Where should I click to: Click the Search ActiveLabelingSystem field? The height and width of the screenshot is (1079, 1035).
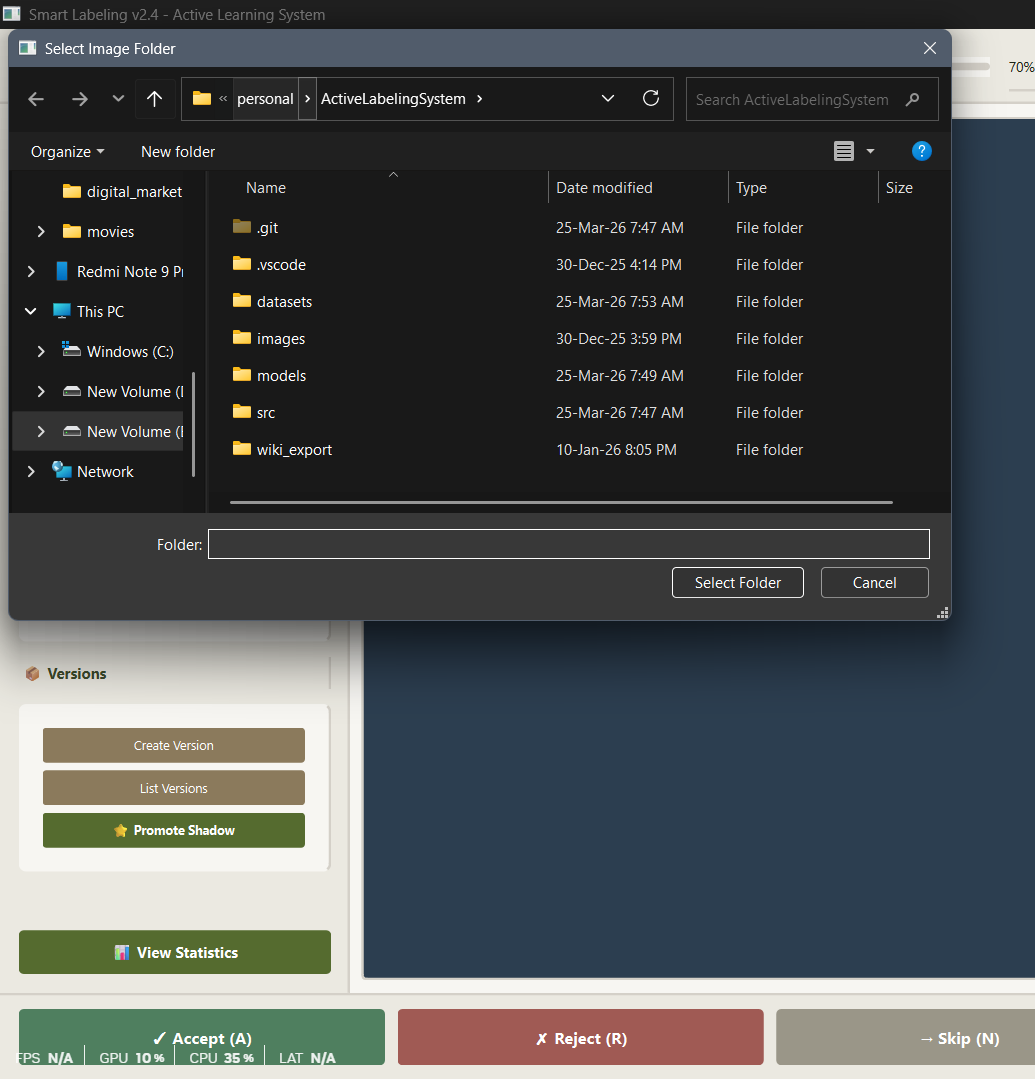pos(812,100)
